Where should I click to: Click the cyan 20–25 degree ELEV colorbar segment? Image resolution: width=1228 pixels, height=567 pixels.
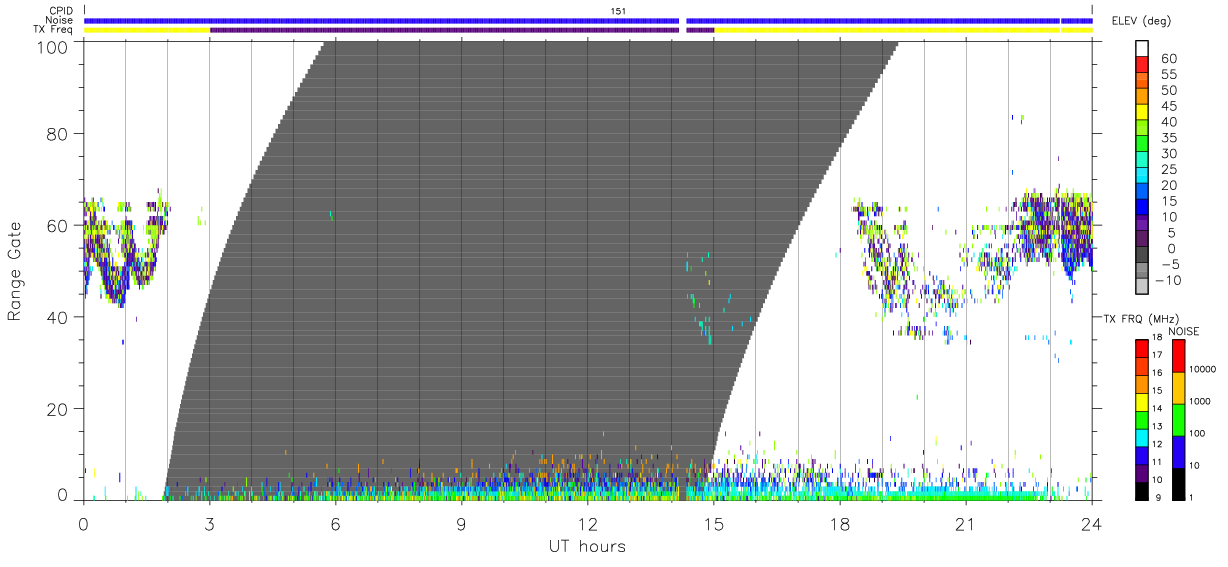click(1141, 177)
